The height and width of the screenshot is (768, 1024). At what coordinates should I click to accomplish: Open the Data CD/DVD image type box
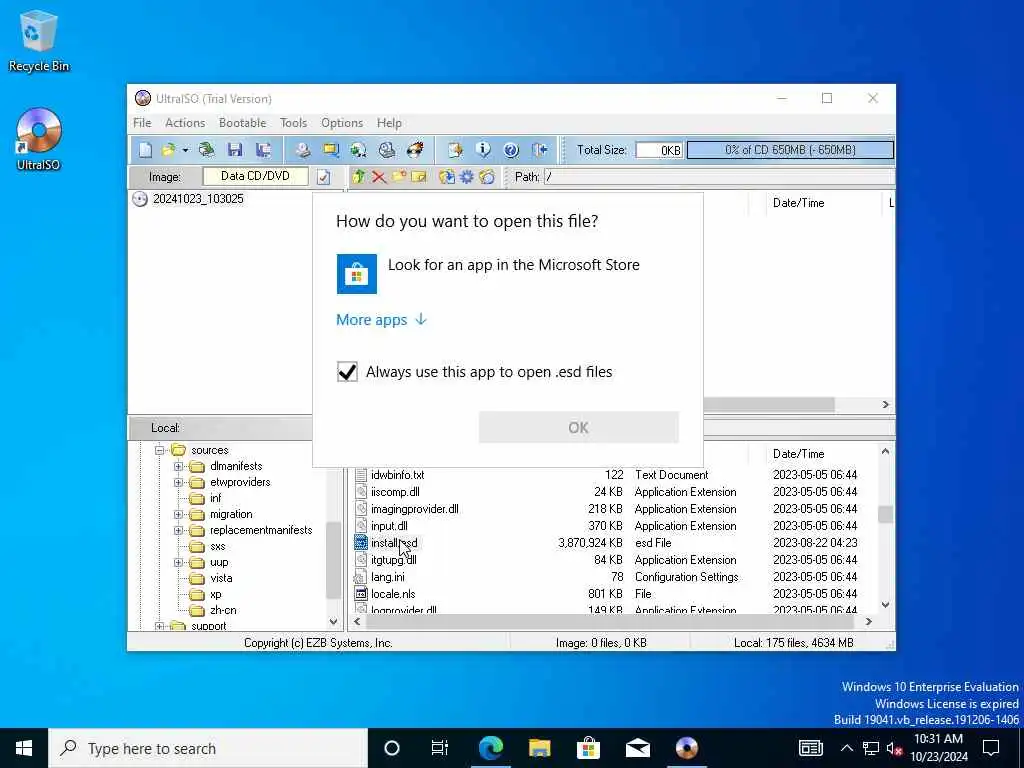point(255,176)
